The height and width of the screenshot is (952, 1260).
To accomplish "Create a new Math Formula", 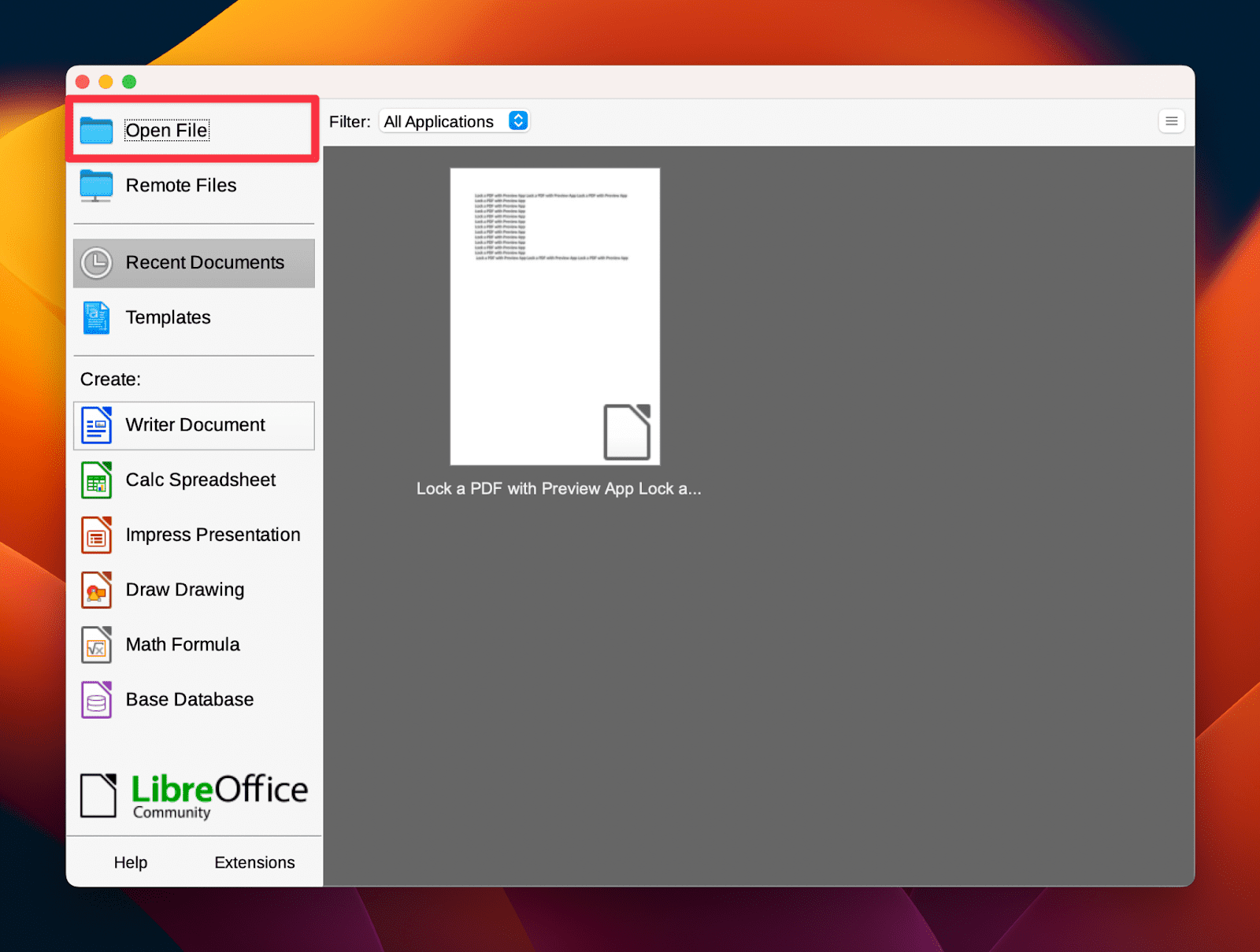I will tap(194, 645).
